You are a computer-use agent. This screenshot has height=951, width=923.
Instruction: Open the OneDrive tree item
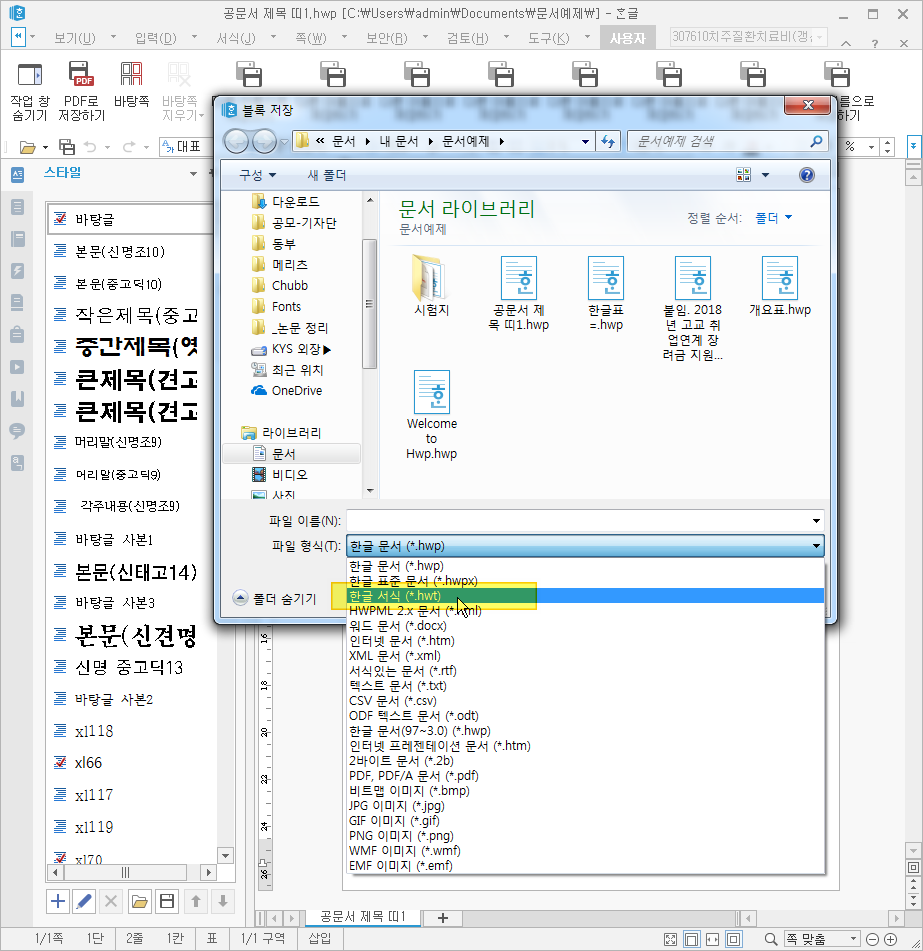tap(297, 391)
